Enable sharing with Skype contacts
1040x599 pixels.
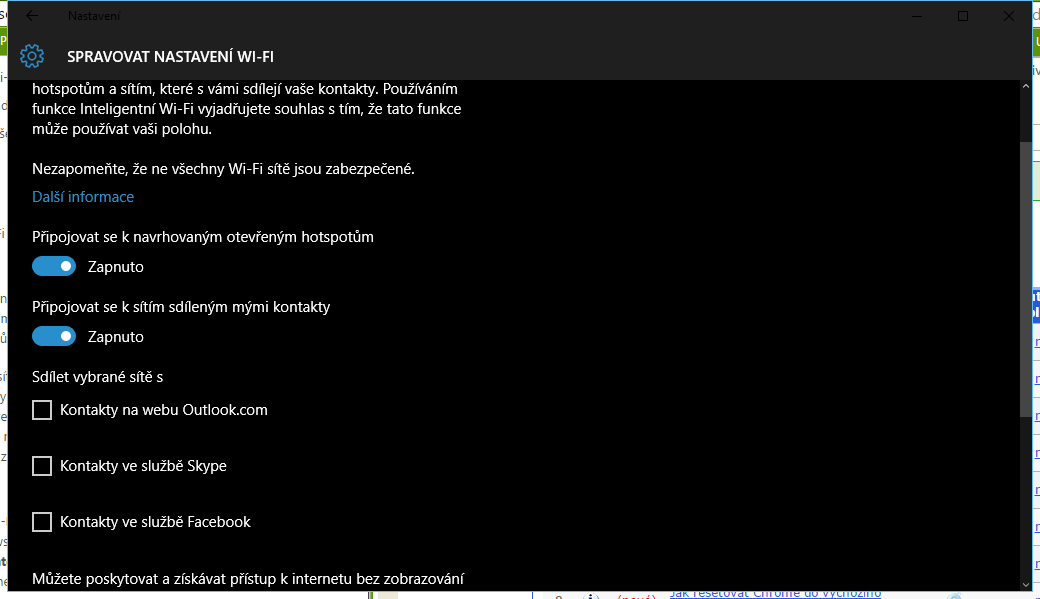(x=42, y=466)
